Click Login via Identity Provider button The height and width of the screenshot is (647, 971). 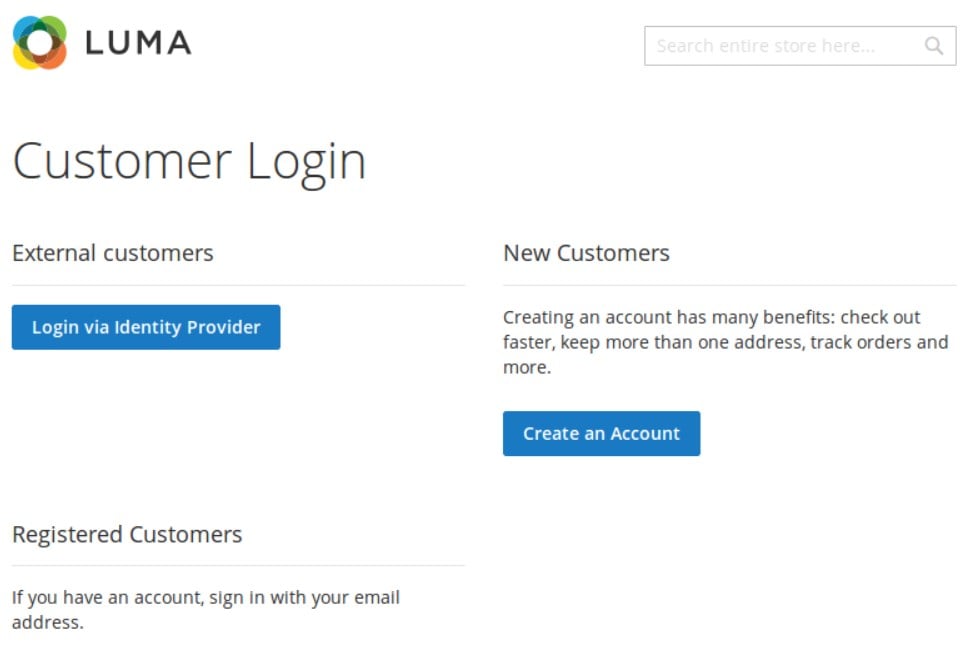click(x=146, y=327)
